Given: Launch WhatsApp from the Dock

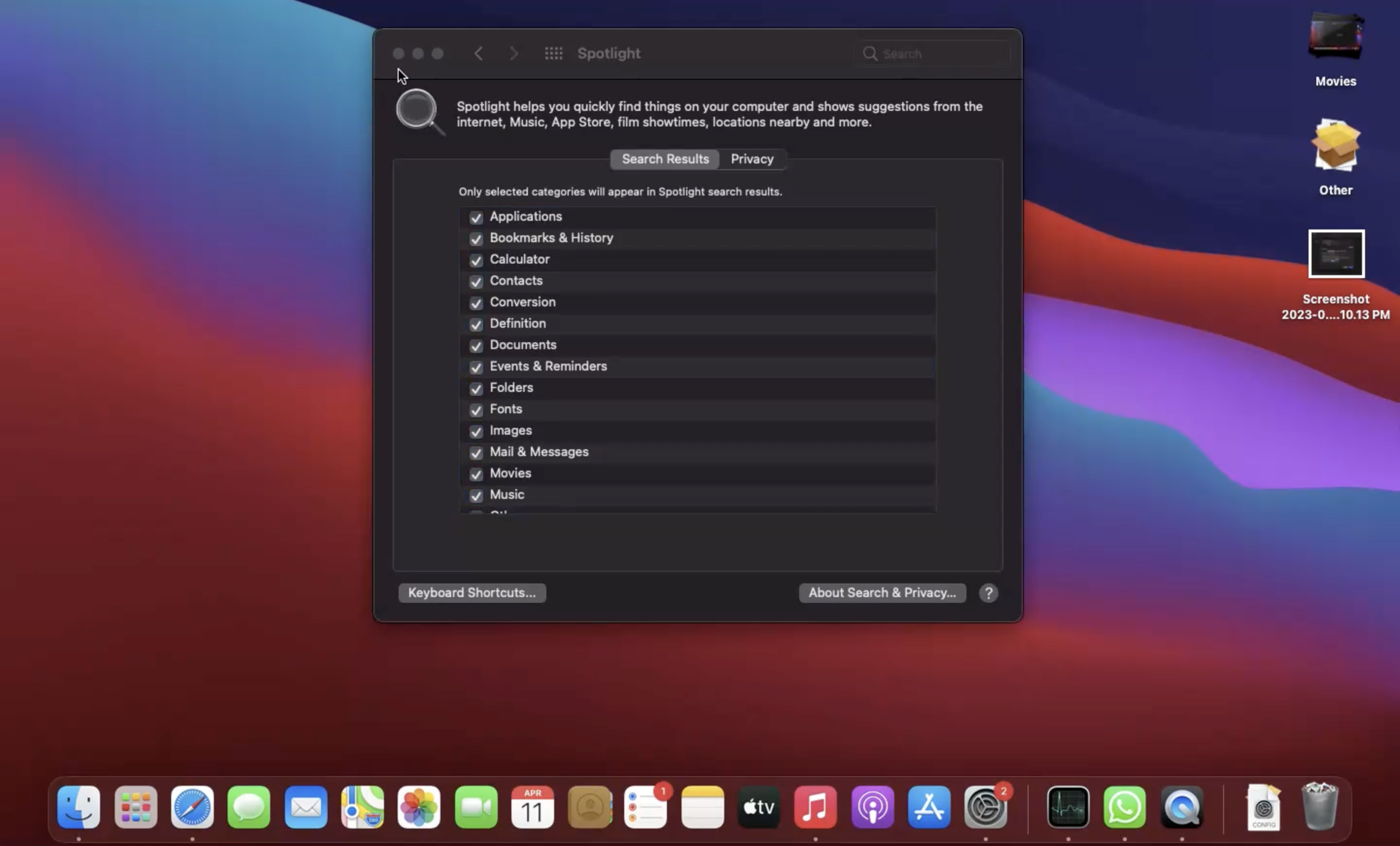Looking at the screenshot, I should [1124, 807].
